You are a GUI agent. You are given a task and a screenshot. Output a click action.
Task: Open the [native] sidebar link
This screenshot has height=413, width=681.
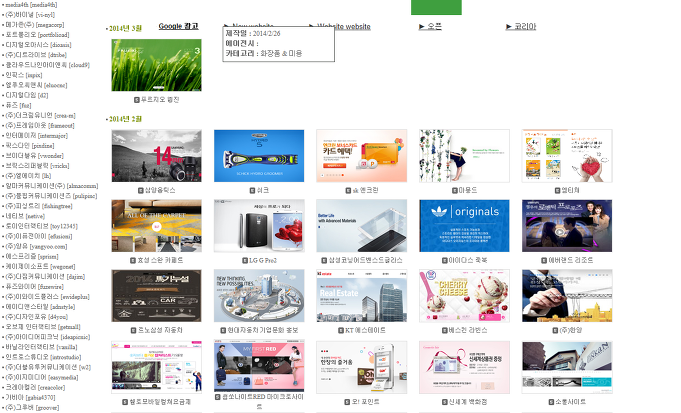(x=25, y=216)
